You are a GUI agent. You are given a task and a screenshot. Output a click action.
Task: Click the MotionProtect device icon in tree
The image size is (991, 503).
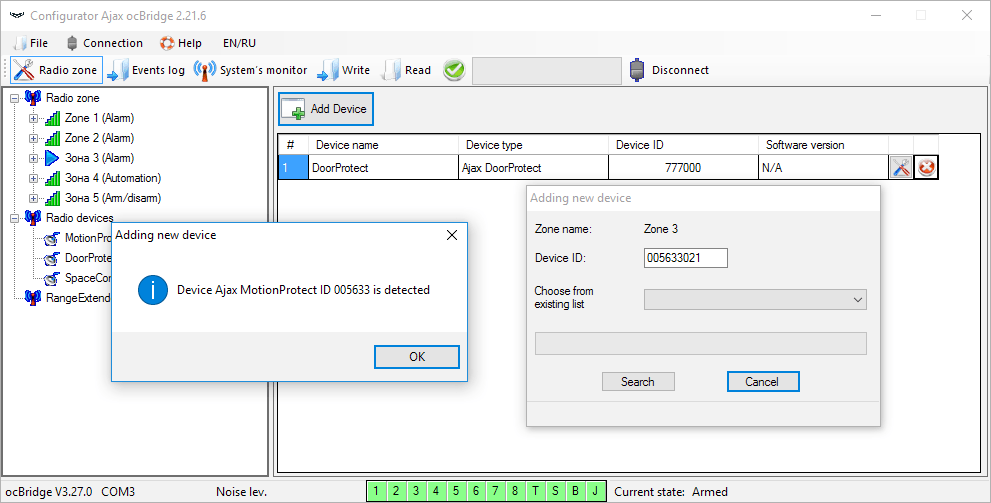[52, 238]
